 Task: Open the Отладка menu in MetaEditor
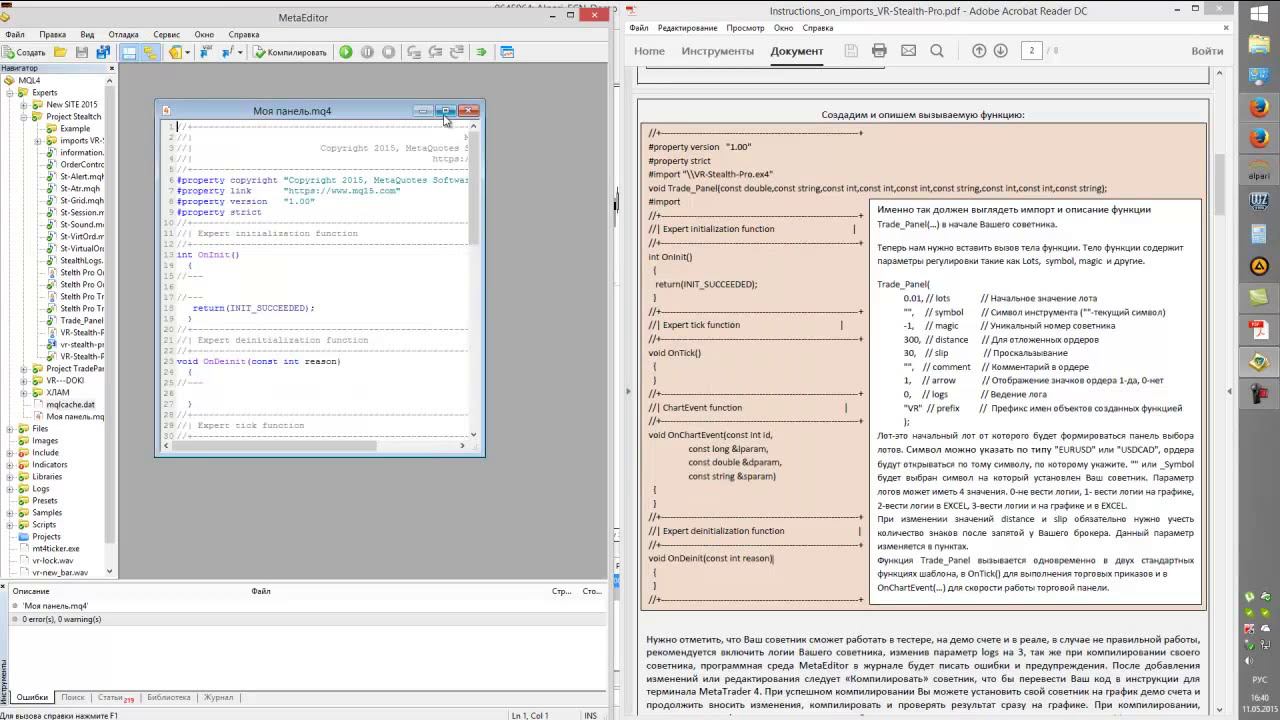click(x=123, y=34)
